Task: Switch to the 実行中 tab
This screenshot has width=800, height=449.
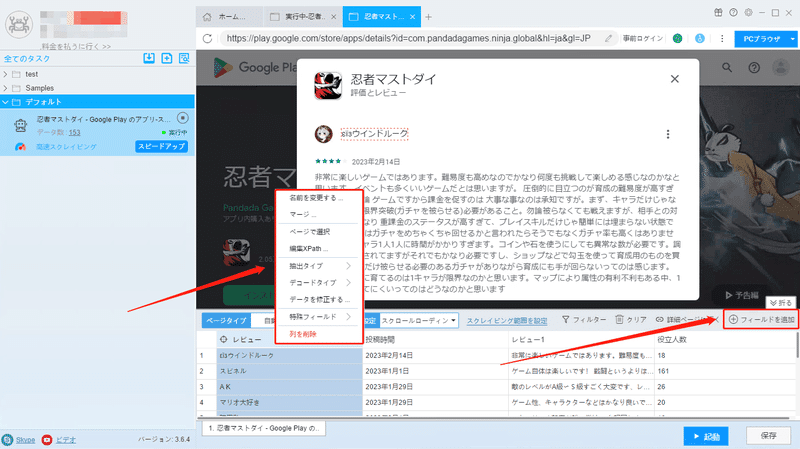Action: (303, 17)
